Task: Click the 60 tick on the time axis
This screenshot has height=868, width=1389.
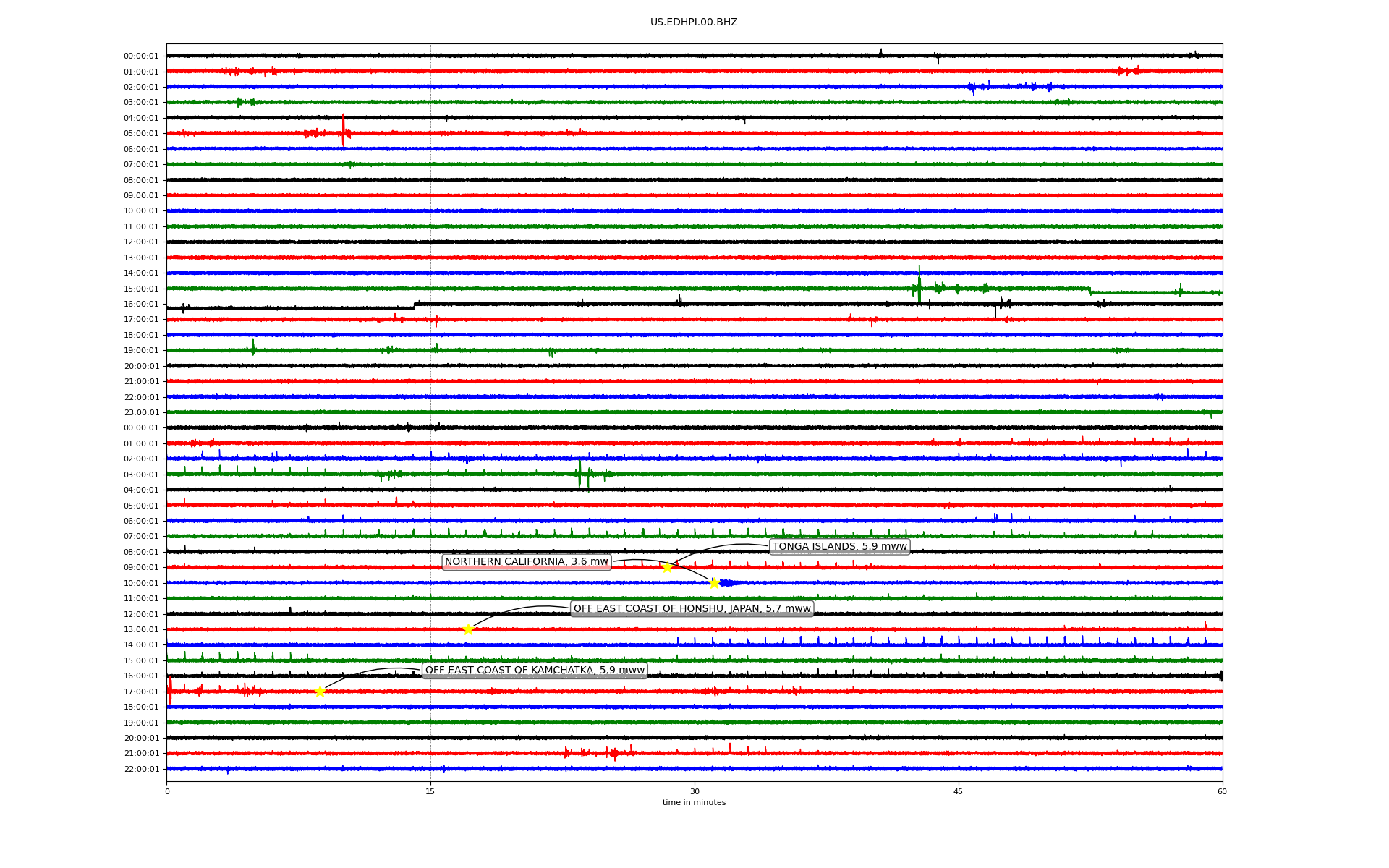Action: [x=1222, y=791]
